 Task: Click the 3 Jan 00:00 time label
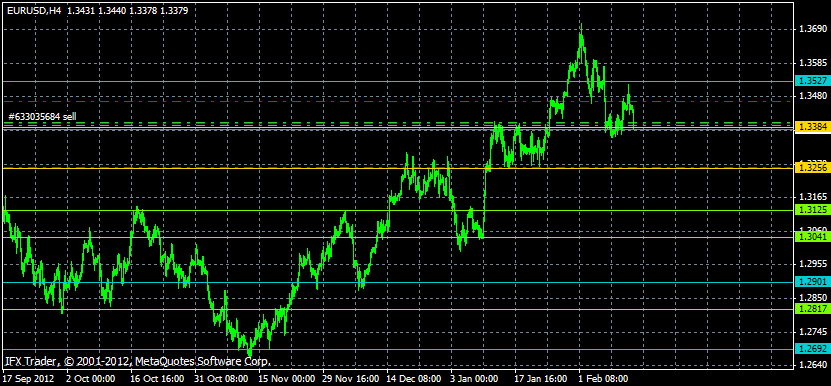pos(474,379)
